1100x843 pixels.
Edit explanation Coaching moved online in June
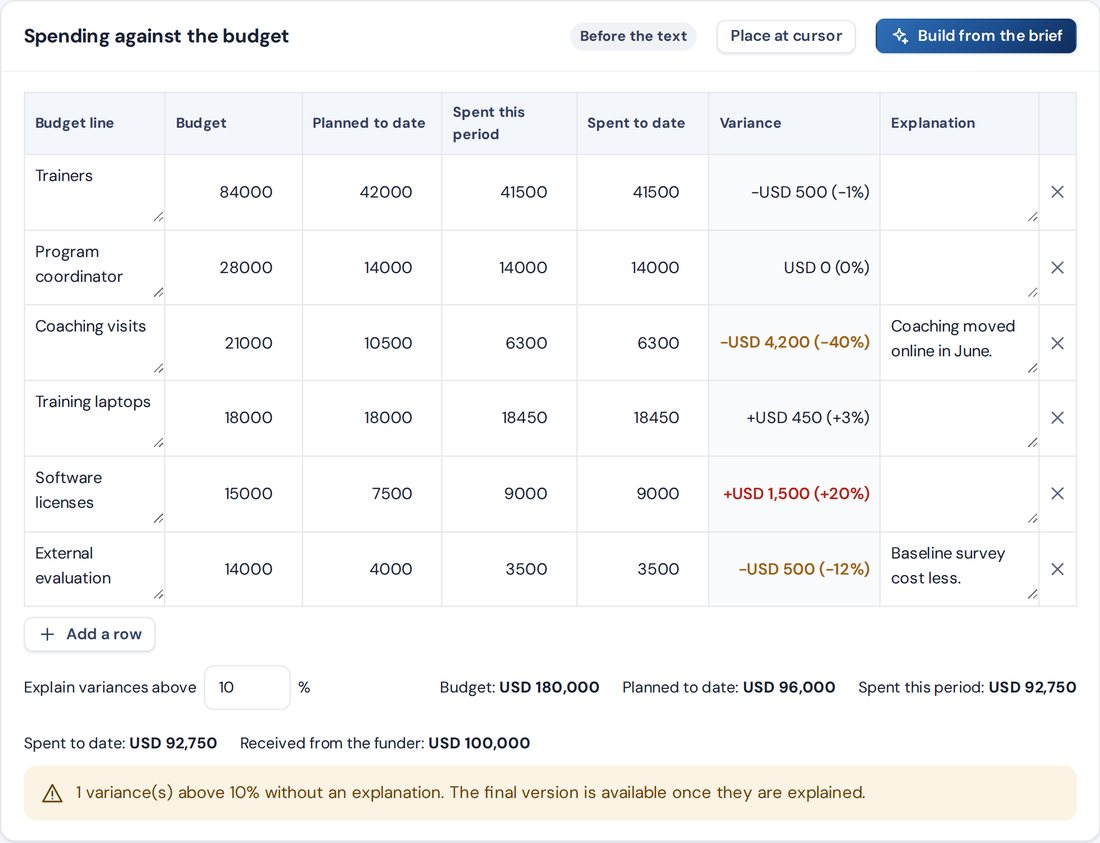tap(959, 343)
